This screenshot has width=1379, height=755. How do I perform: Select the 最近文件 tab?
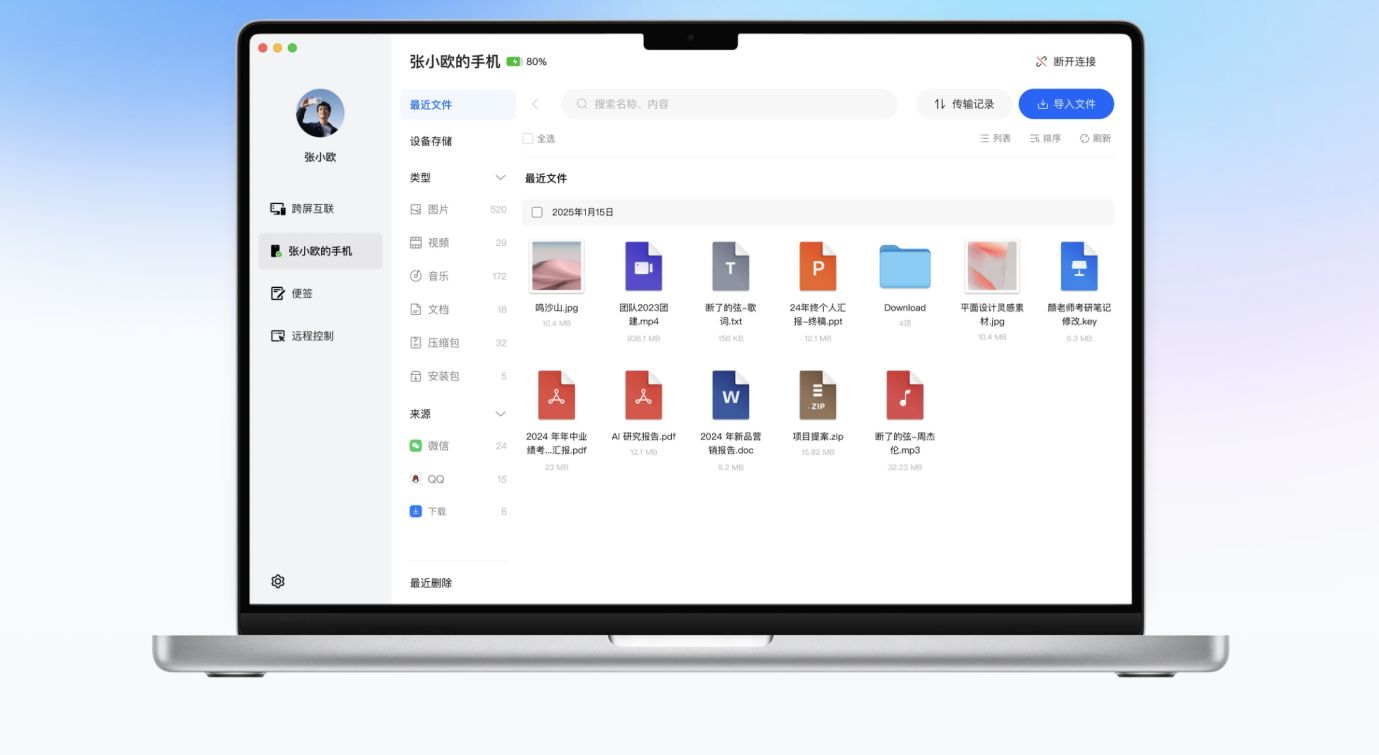(x=458, y=104)
